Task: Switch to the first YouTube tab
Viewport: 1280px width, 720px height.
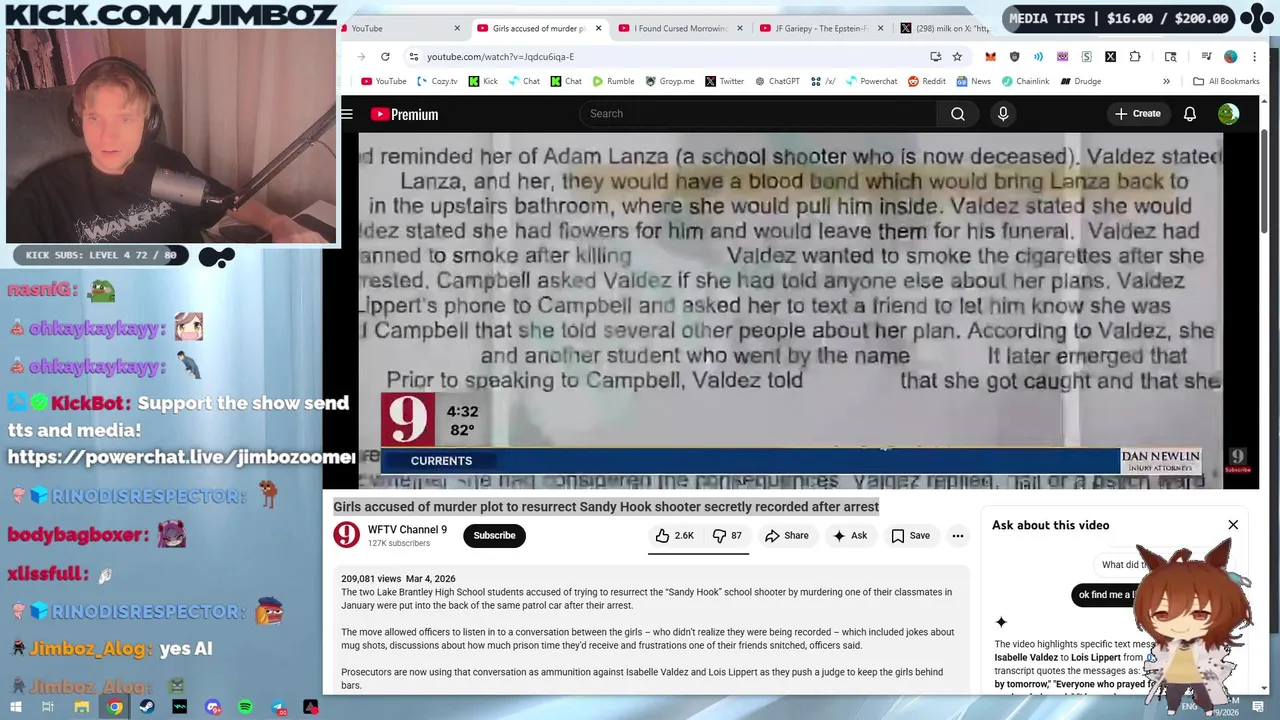Action: click(x=400, y=28)
